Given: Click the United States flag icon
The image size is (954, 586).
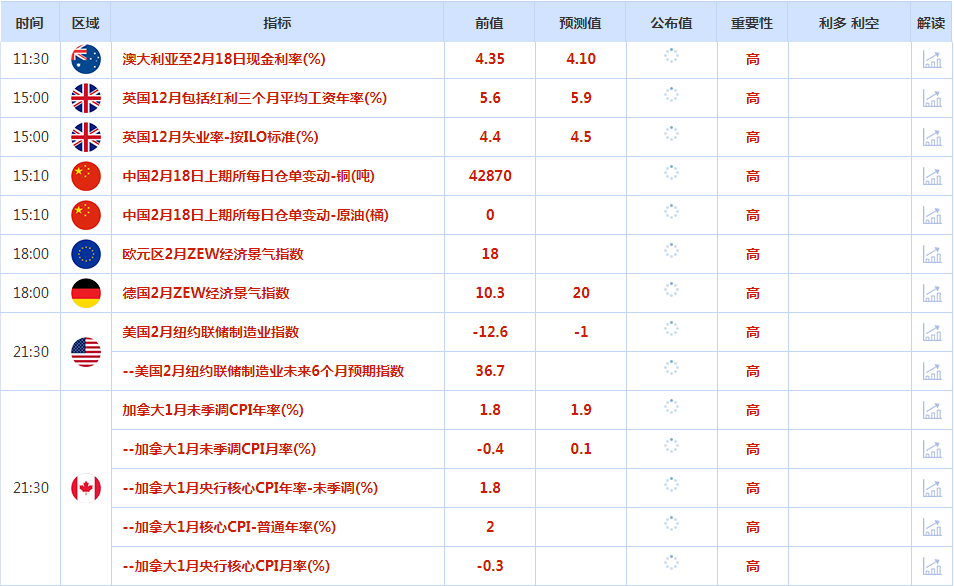Looking at the screenshot, I should (86, 352).
